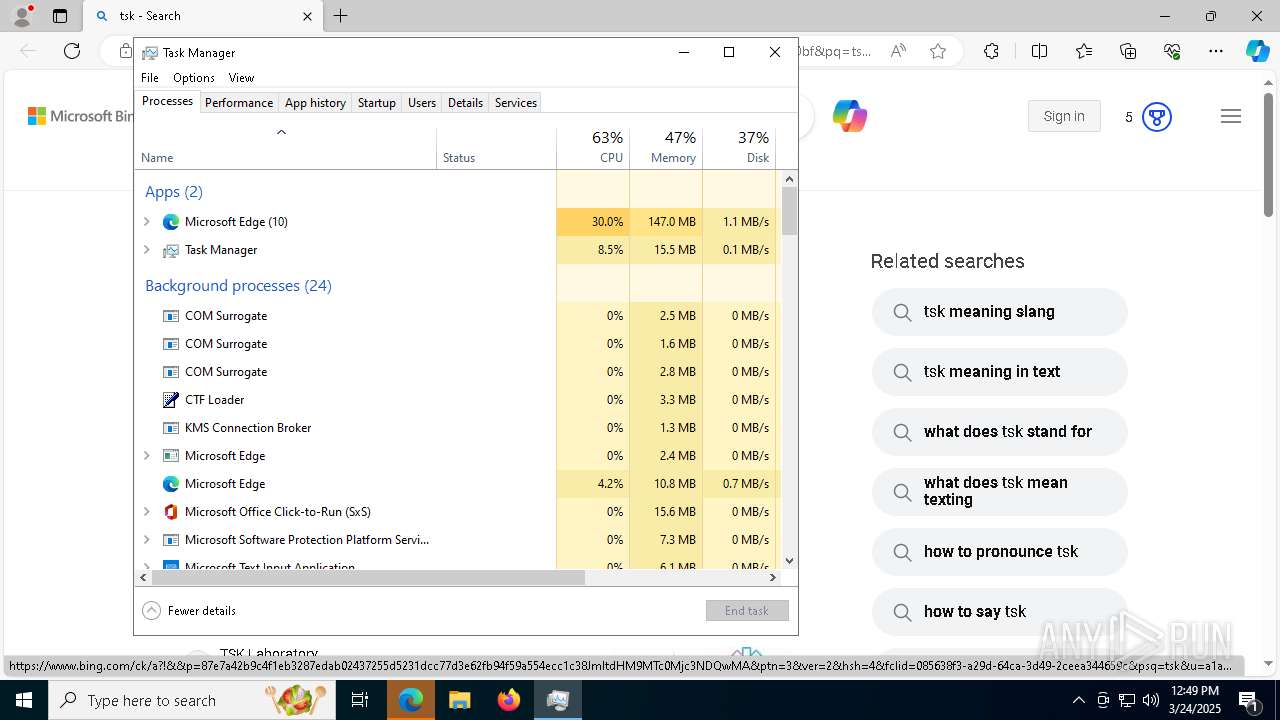Click the Microsoft Software Protection Platform icon
1280x720 pixels.
click(x=171, y=540)
